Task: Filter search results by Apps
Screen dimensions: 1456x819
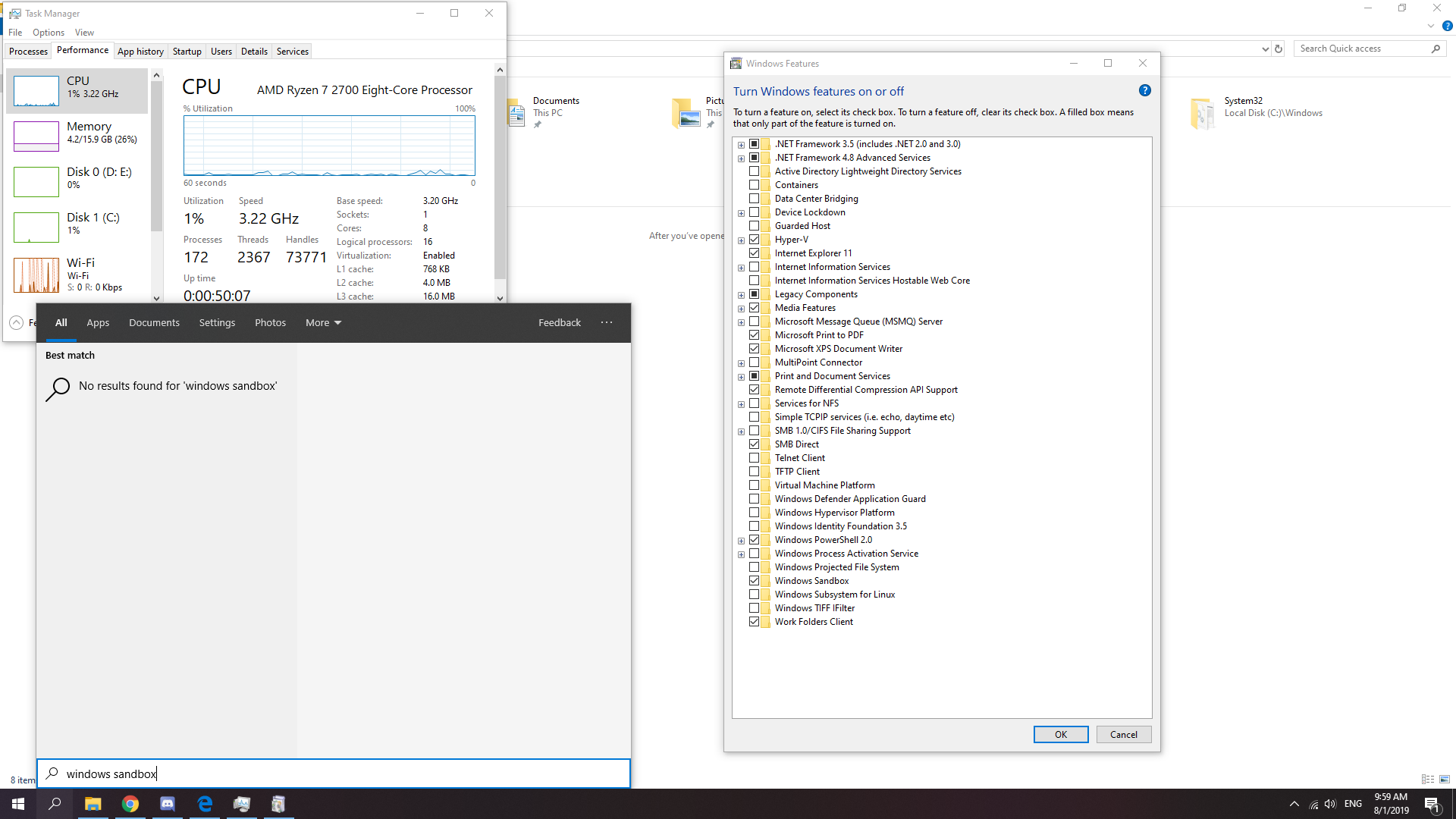Action: click(x=98, y=322)
